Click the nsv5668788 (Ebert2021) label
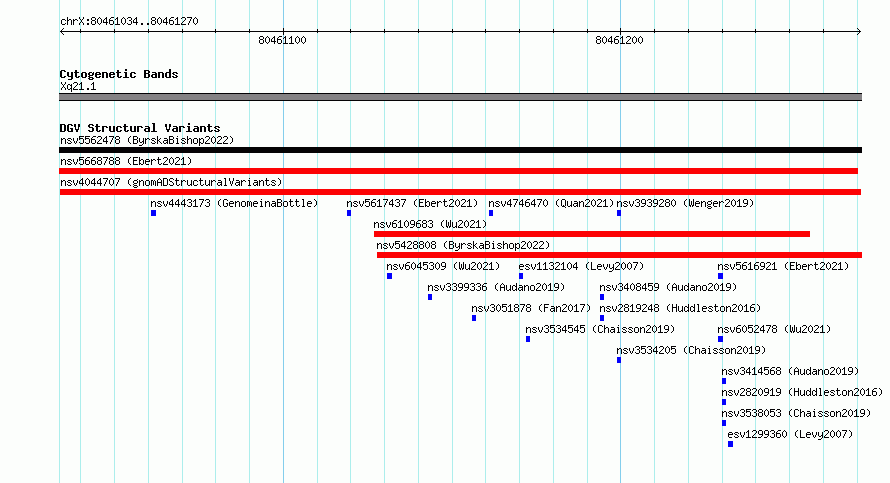 126,161
